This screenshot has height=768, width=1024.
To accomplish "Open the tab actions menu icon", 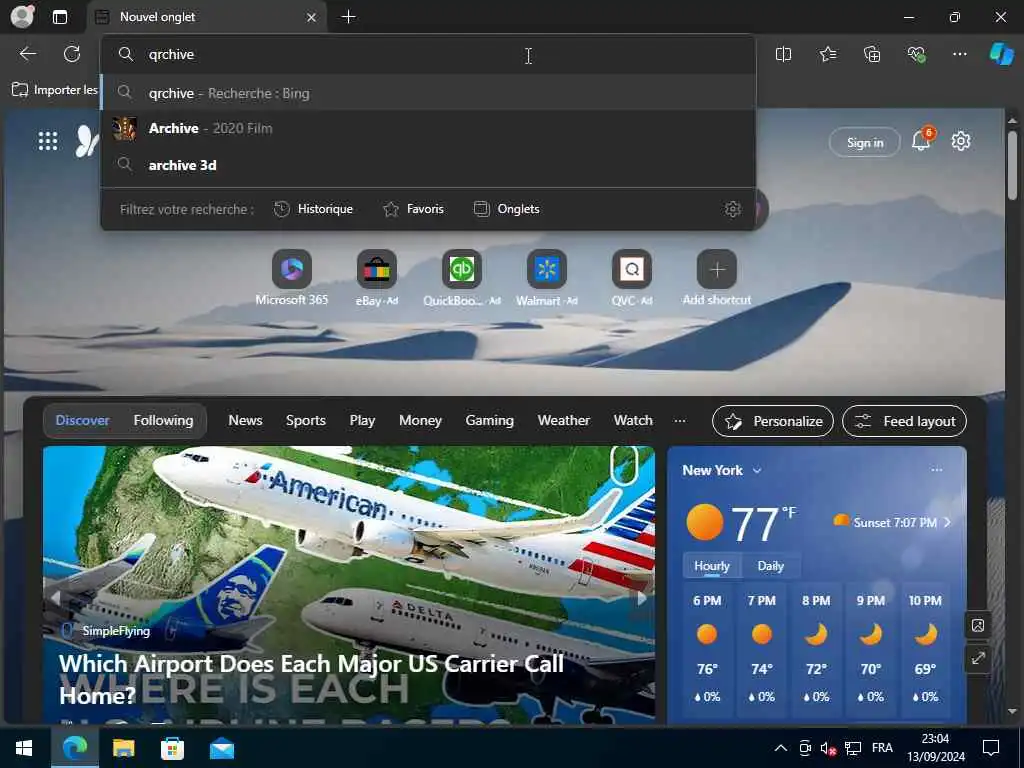I will pyautogui.click(x=59, y=17).
